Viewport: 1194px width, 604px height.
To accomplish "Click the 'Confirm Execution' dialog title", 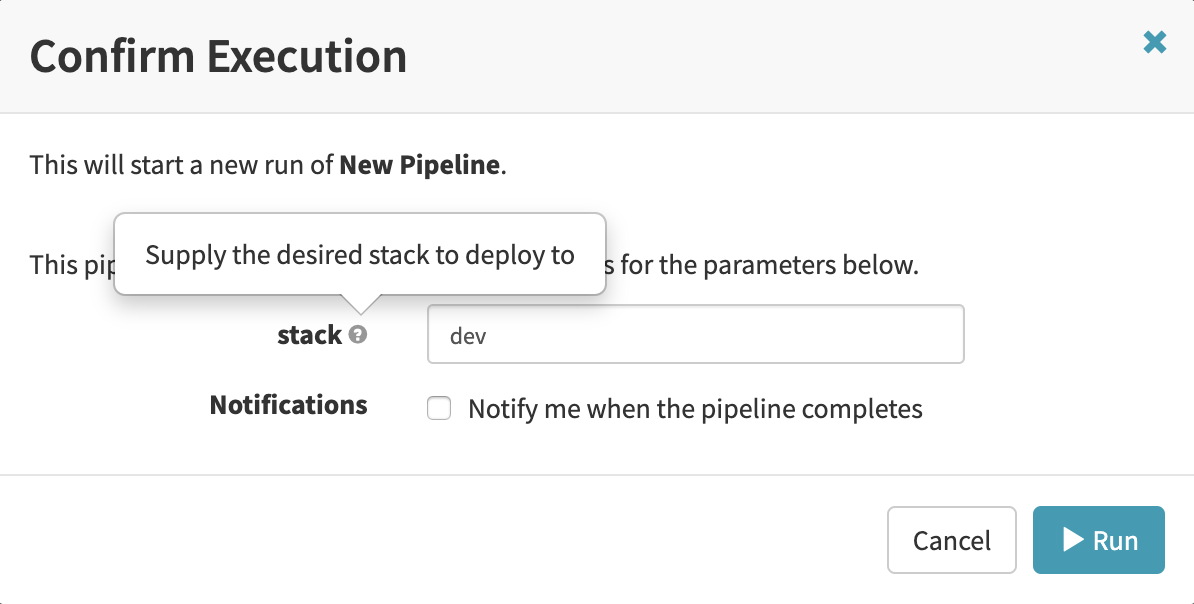I will click(218, 56).
